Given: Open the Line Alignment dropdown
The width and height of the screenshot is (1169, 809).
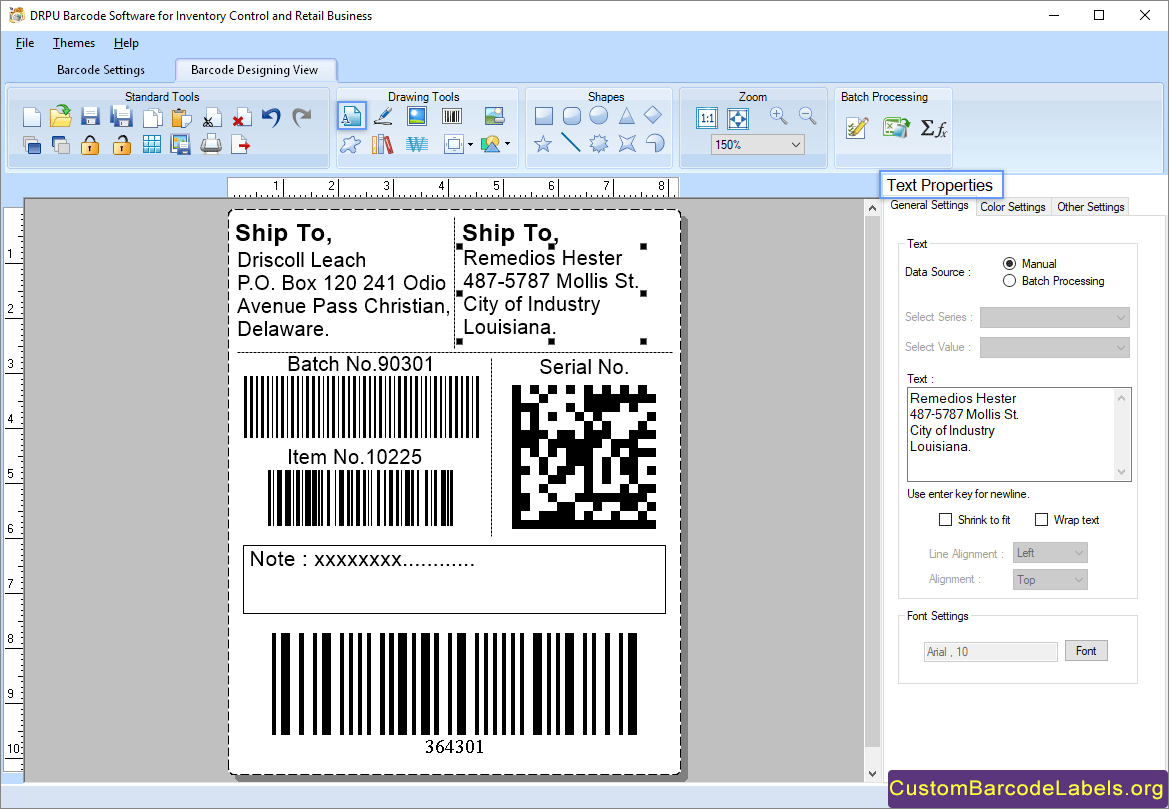Looking at the screenshot, I should [x=1050, y=553].
